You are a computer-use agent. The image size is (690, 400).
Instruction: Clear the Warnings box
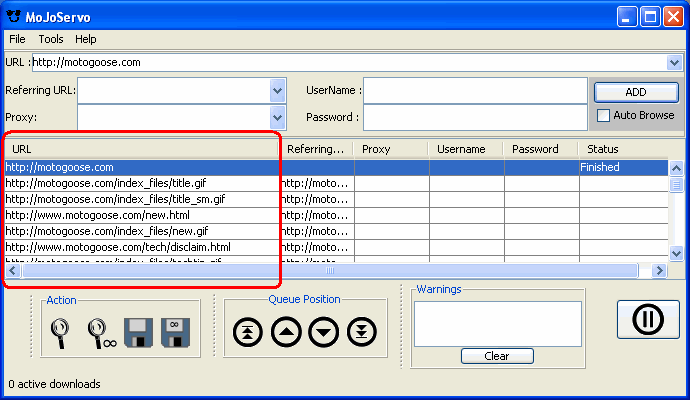(497, 356)
